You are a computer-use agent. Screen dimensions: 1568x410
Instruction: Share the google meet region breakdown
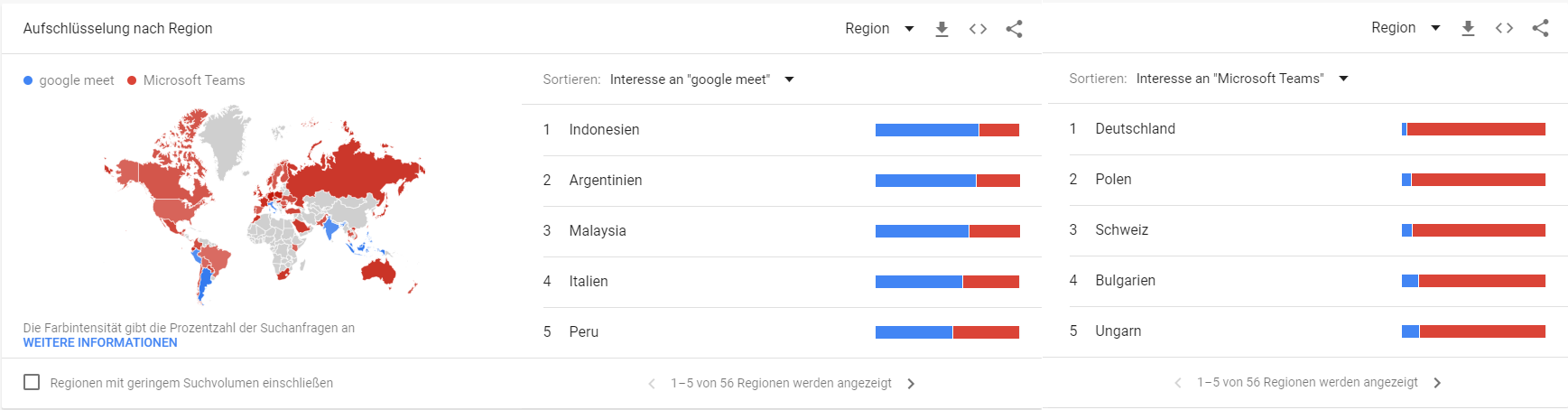[1014, 29]
